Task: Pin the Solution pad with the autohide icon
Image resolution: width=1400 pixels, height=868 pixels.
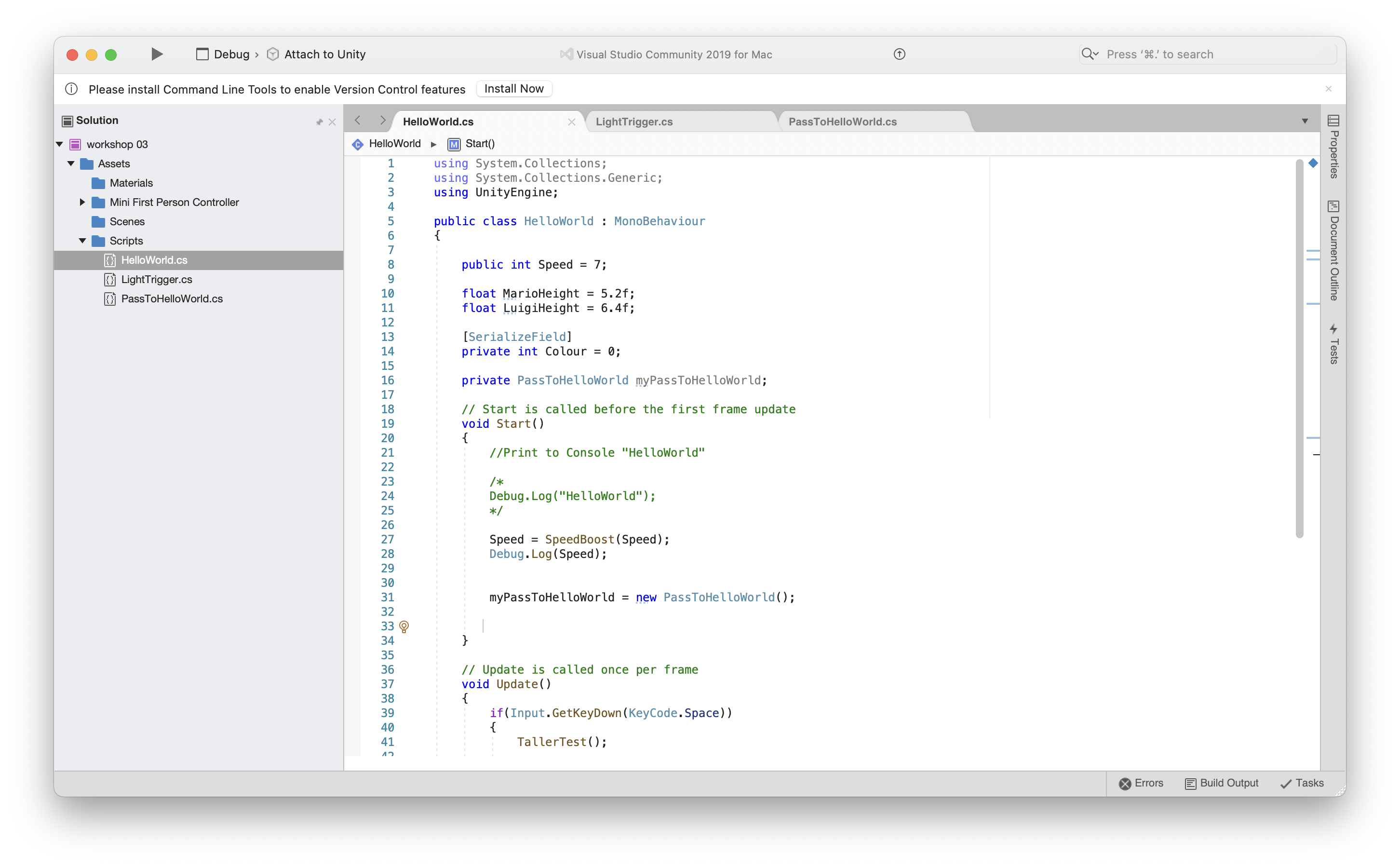Action: coord(320,122)
